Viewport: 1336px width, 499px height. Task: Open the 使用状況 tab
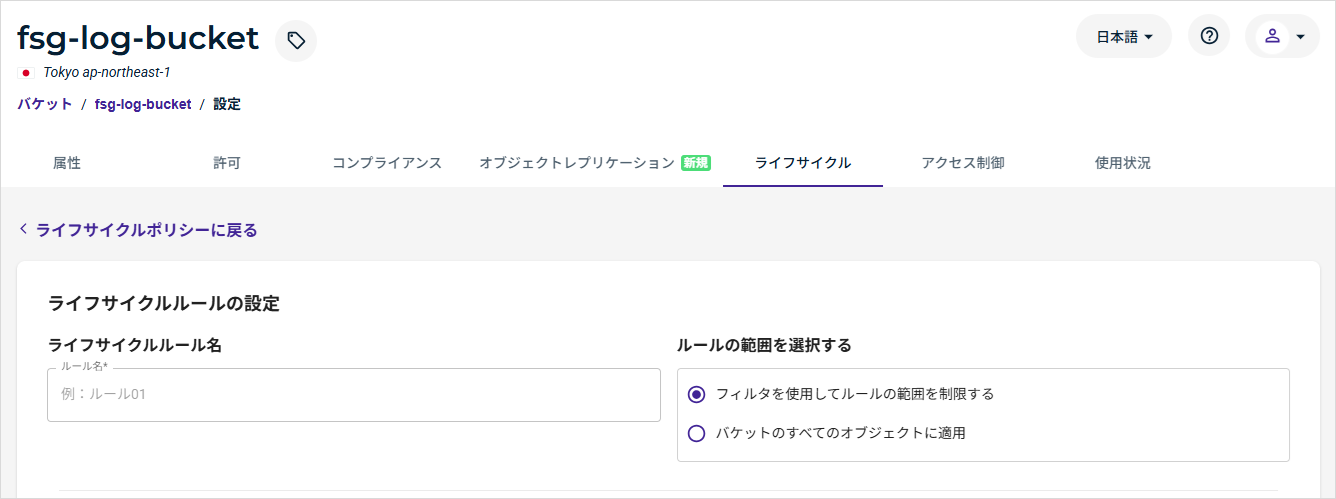tap(1123, 163)
